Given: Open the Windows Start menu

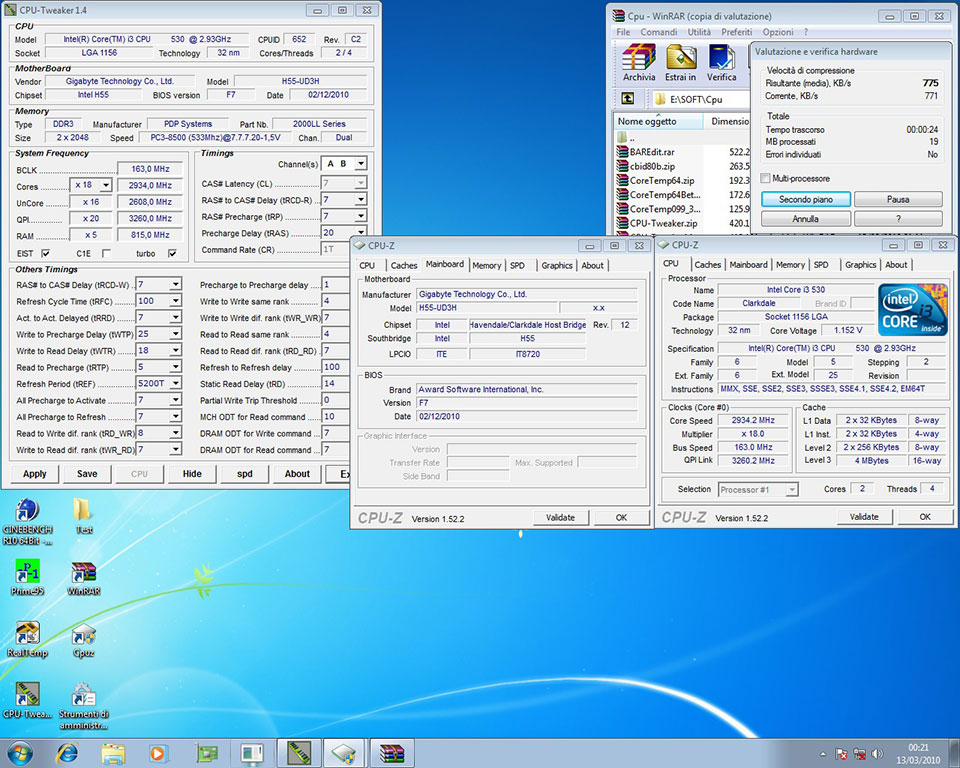Looking at the screenshot, I should [20, 753].
